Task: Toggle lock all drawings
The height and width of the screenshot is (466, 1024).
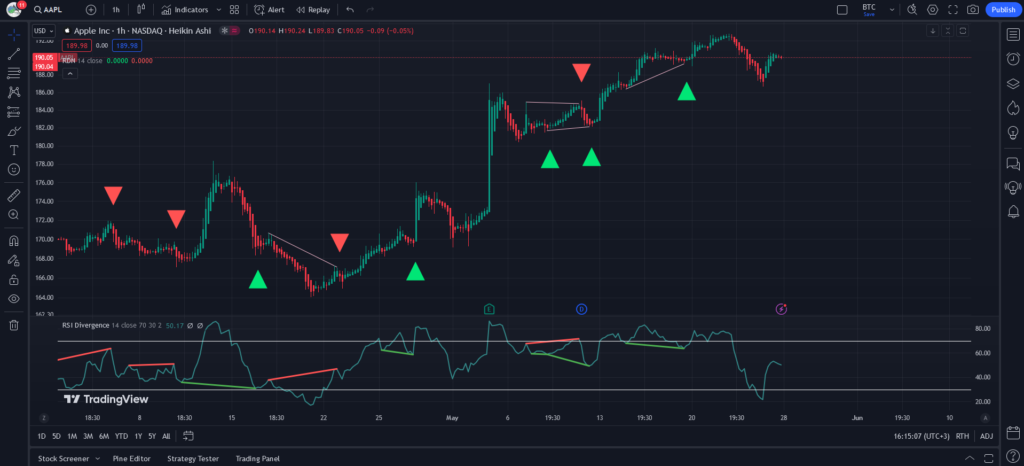Action: pyautogui.click(x=14, y=279)
